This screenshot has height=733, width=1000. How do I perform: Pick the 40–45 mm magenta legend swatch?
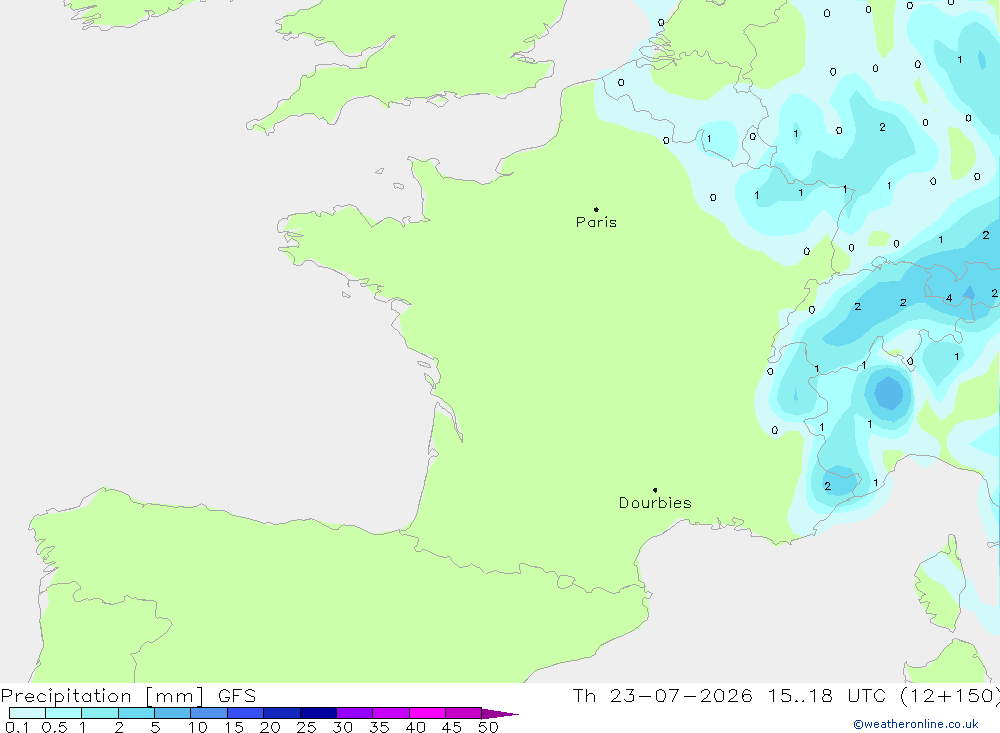(x=427, y=713)
